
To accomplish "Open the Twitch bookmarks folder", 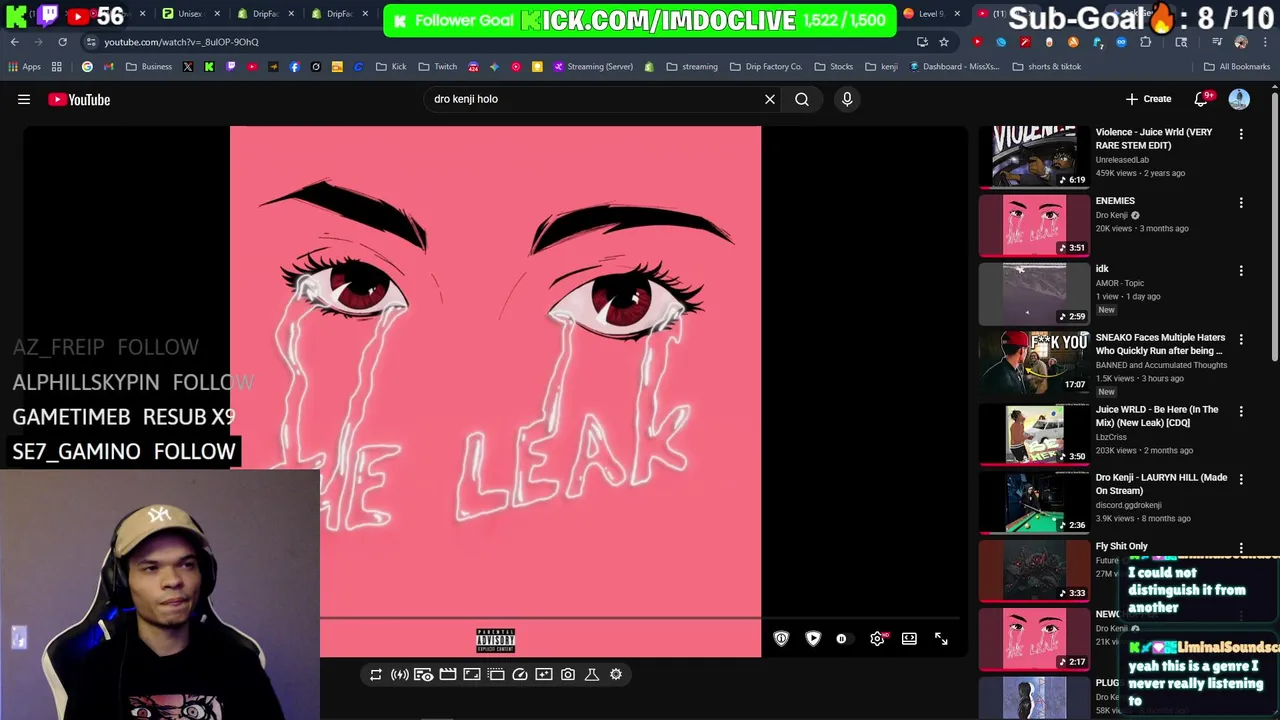I will (x=437, y=67).
